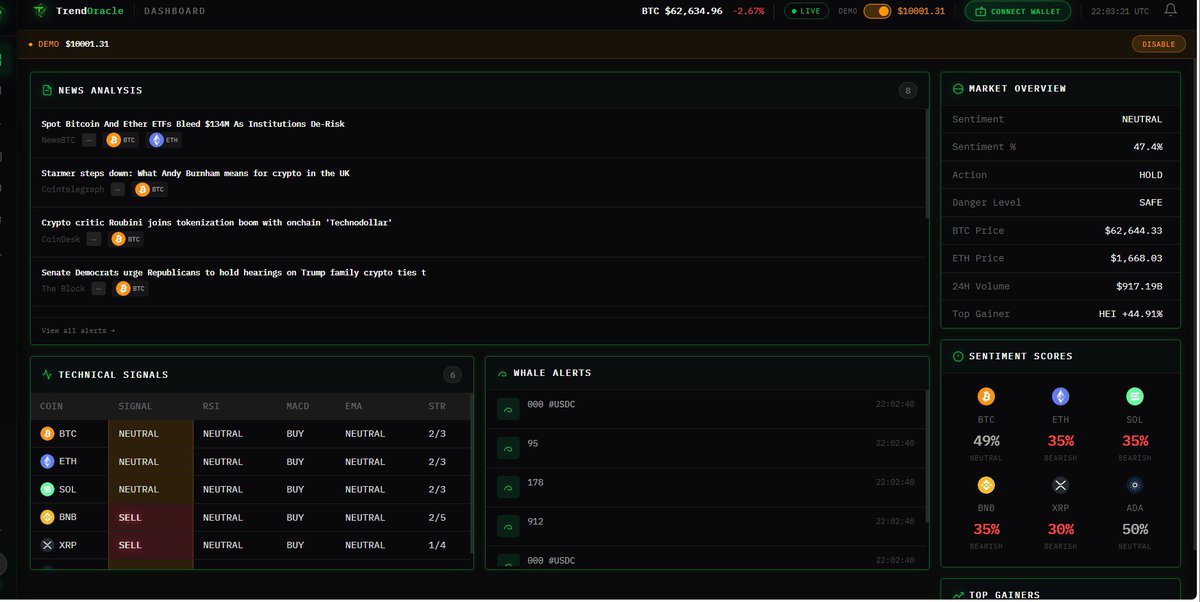
Task: Click the 22:03:21 UTC clock
Action: [x=1120, y=11]
